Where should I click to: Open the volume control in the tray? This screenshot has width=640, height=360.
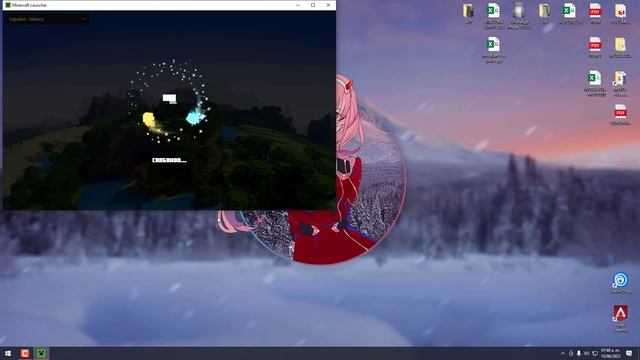coord(587,353)
